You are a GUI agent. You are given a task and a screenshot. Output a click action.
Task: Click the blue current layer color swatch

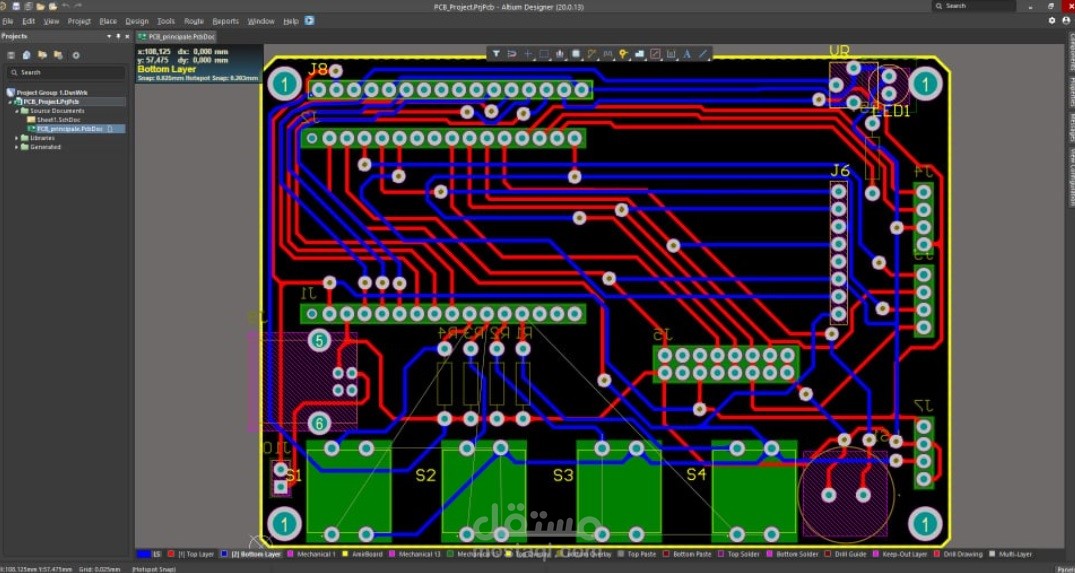tap(144, 554)
